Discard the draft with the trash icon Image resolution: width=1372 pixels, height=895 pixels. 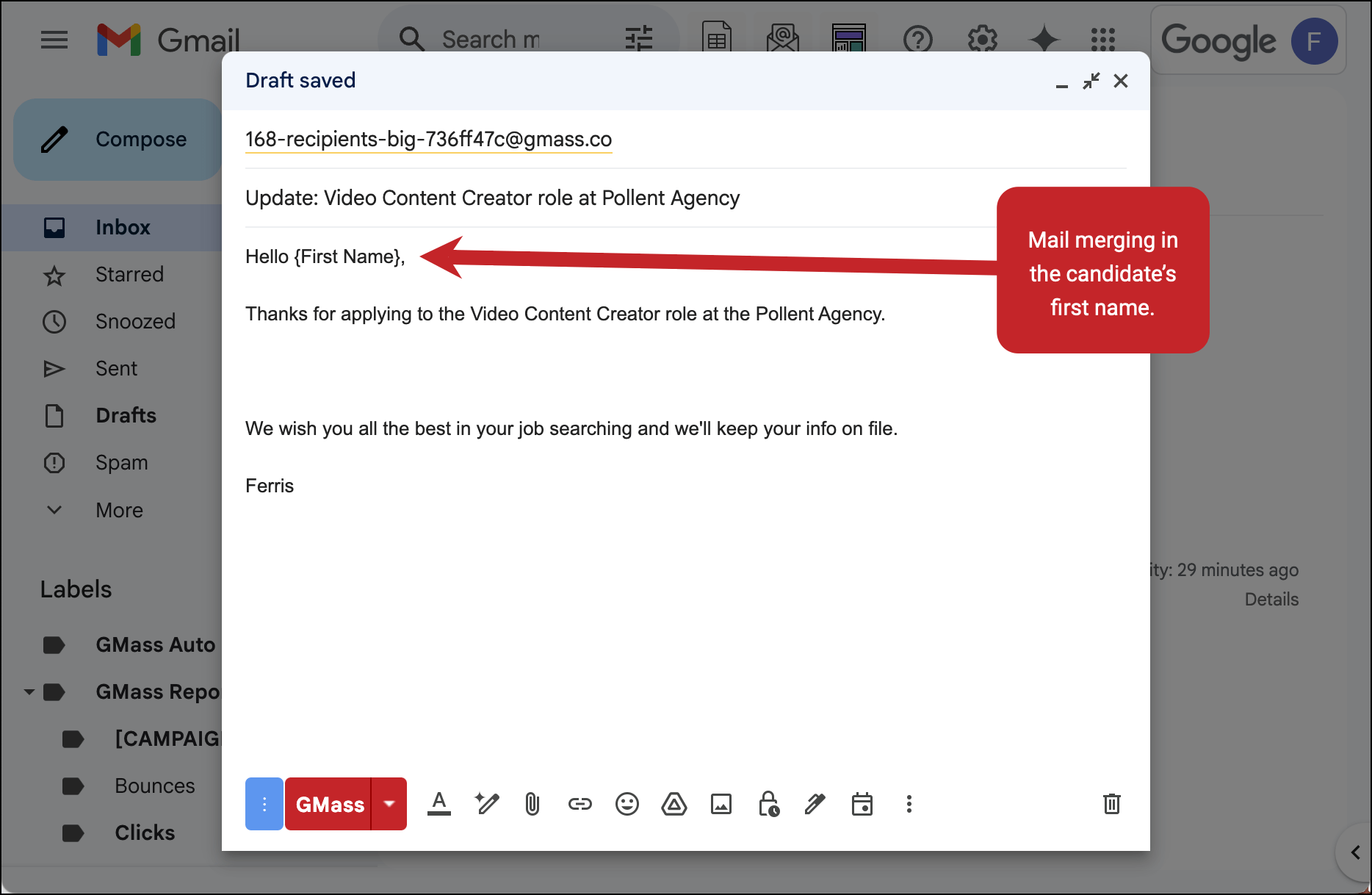pyautogui.click(x=1112, y=804)
